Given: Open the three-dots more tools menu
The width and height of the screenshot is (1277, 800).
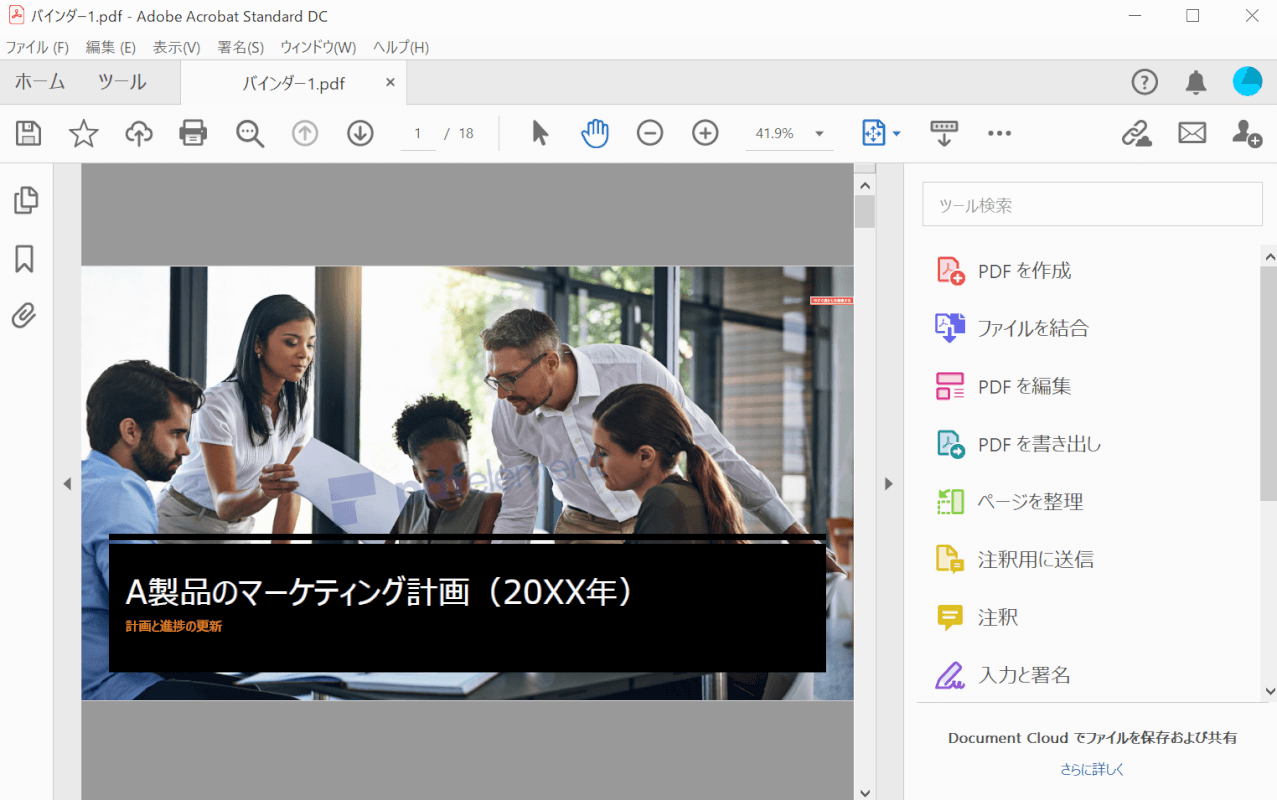Looking at the screenshot, I should [1000, 133].
